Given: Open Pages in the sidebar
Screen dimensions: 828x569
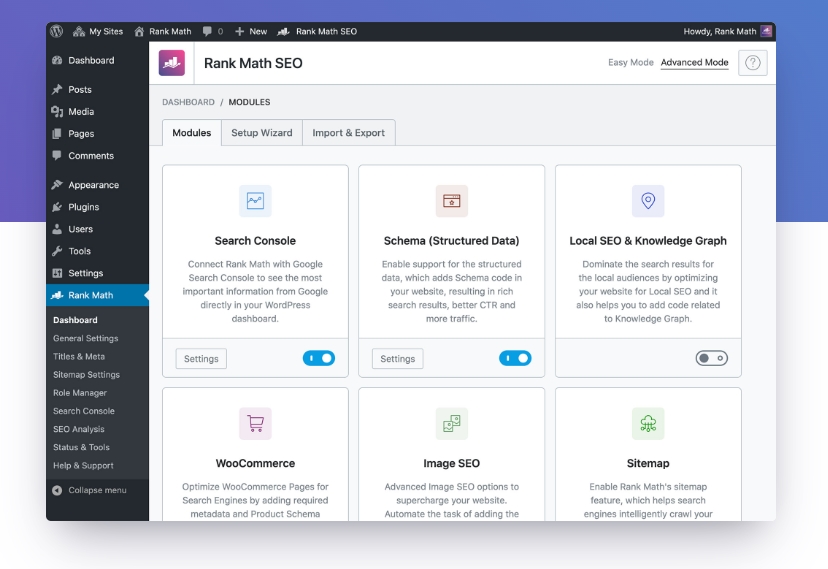Looking at the screenshot, I should (97, 134).
